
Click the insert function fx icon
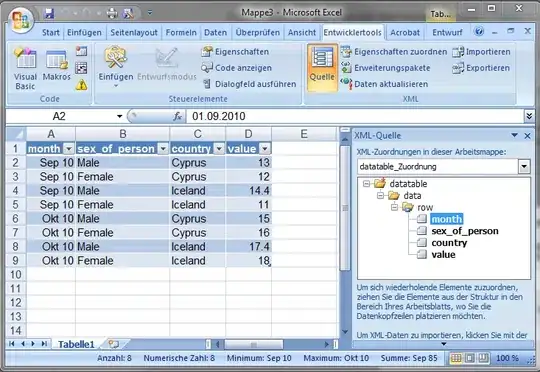177,116
